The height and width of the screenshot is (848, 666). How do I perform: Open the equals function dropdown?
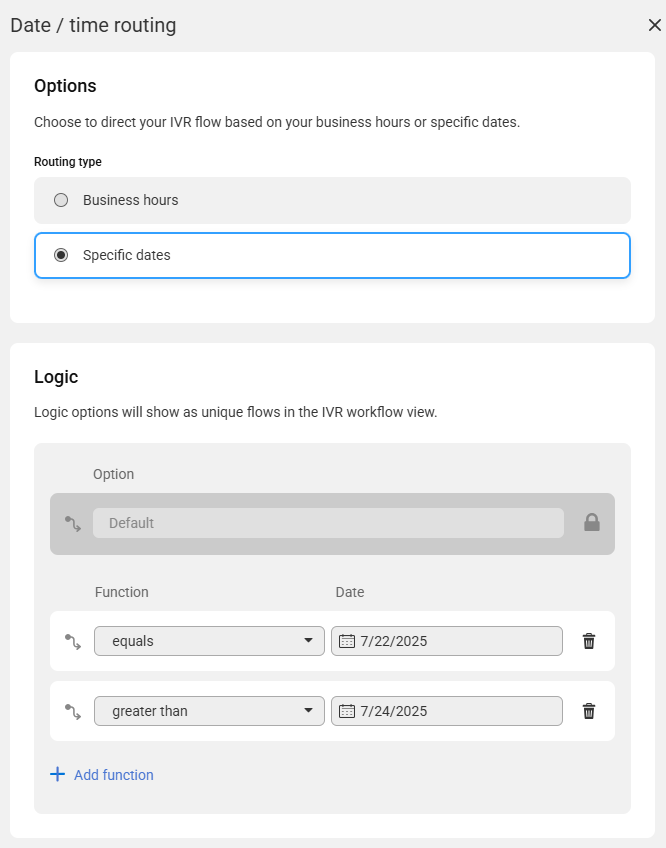[x=209, y=641]
